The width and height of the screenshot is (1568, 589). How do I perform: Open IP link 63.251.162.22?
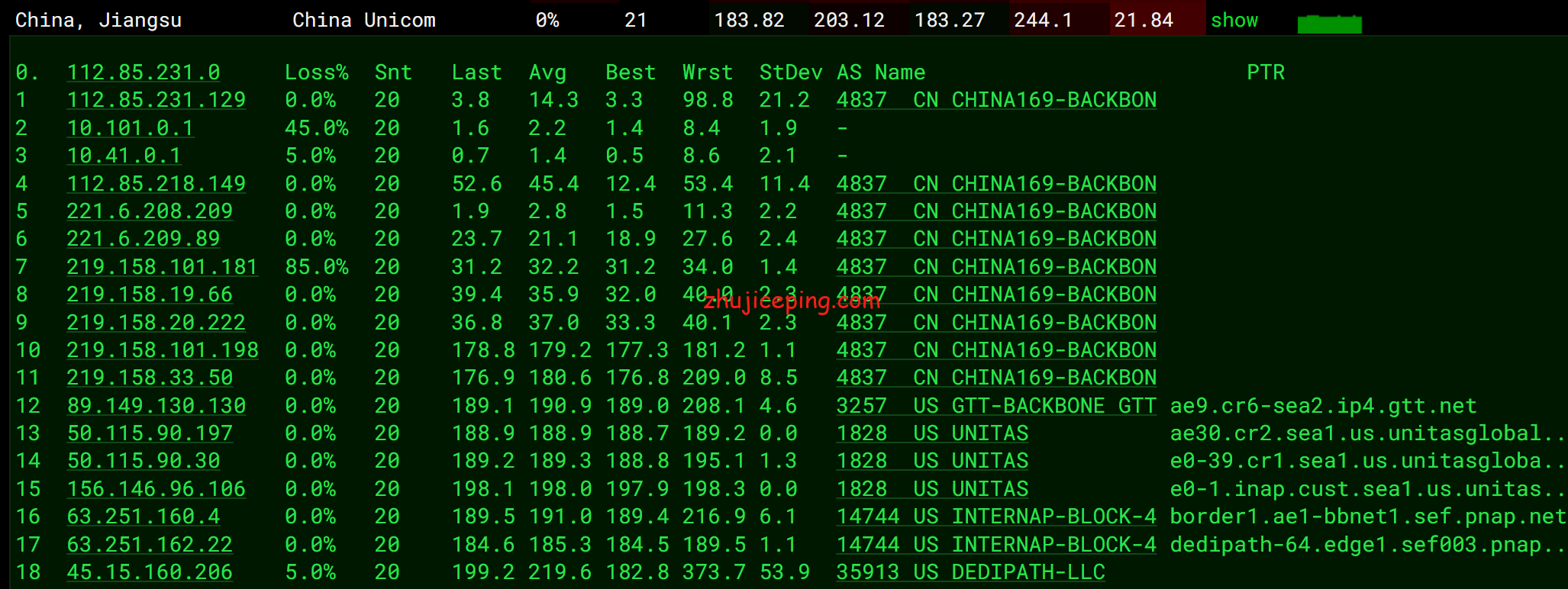(x=150, y=545)
